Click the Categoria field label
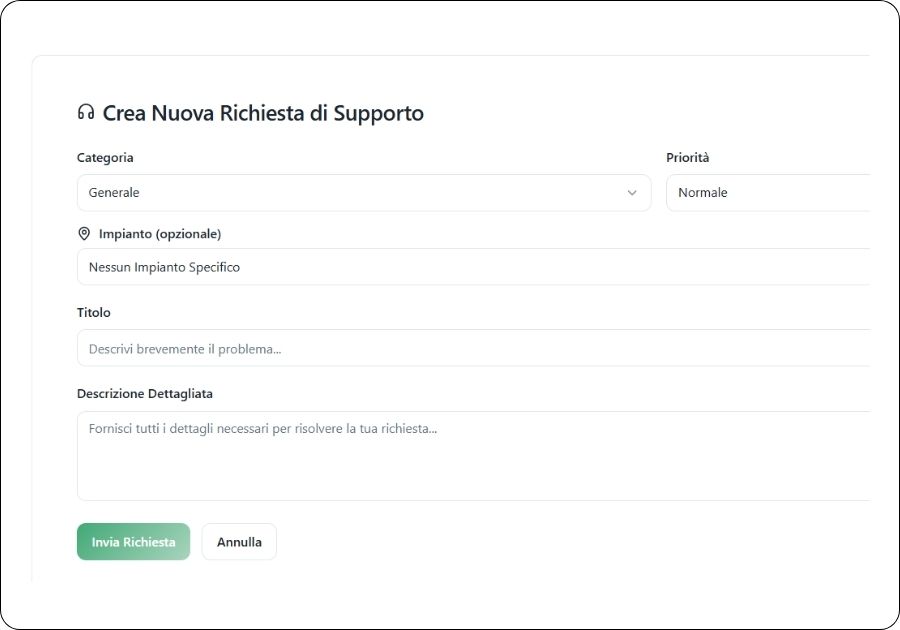Viewport: 900px width, 630px height. [x=105, y=158]
